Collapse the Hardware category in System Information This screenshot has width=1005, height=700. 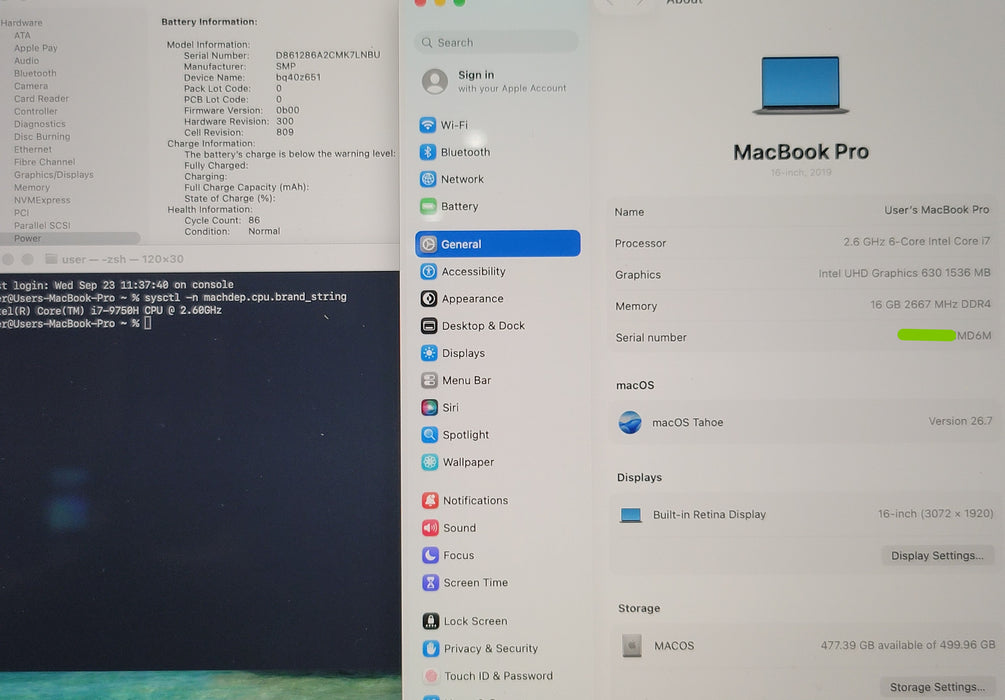[x=21, y=22]
